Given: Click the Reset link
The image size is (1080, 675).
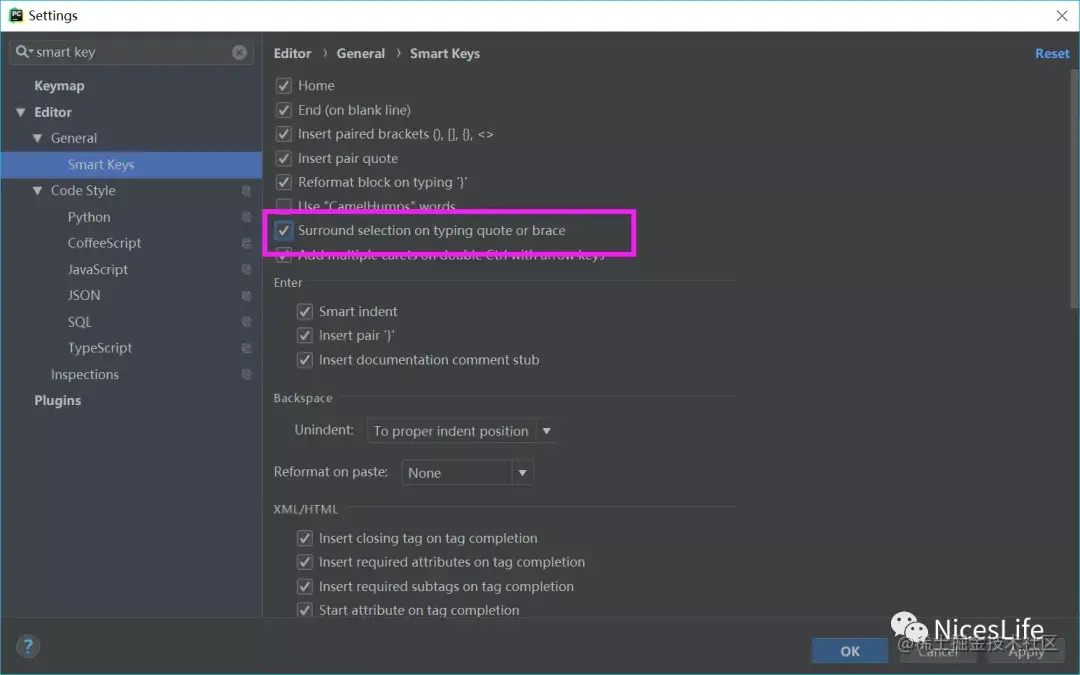Looking at the screenshot, I should 1052,53.
